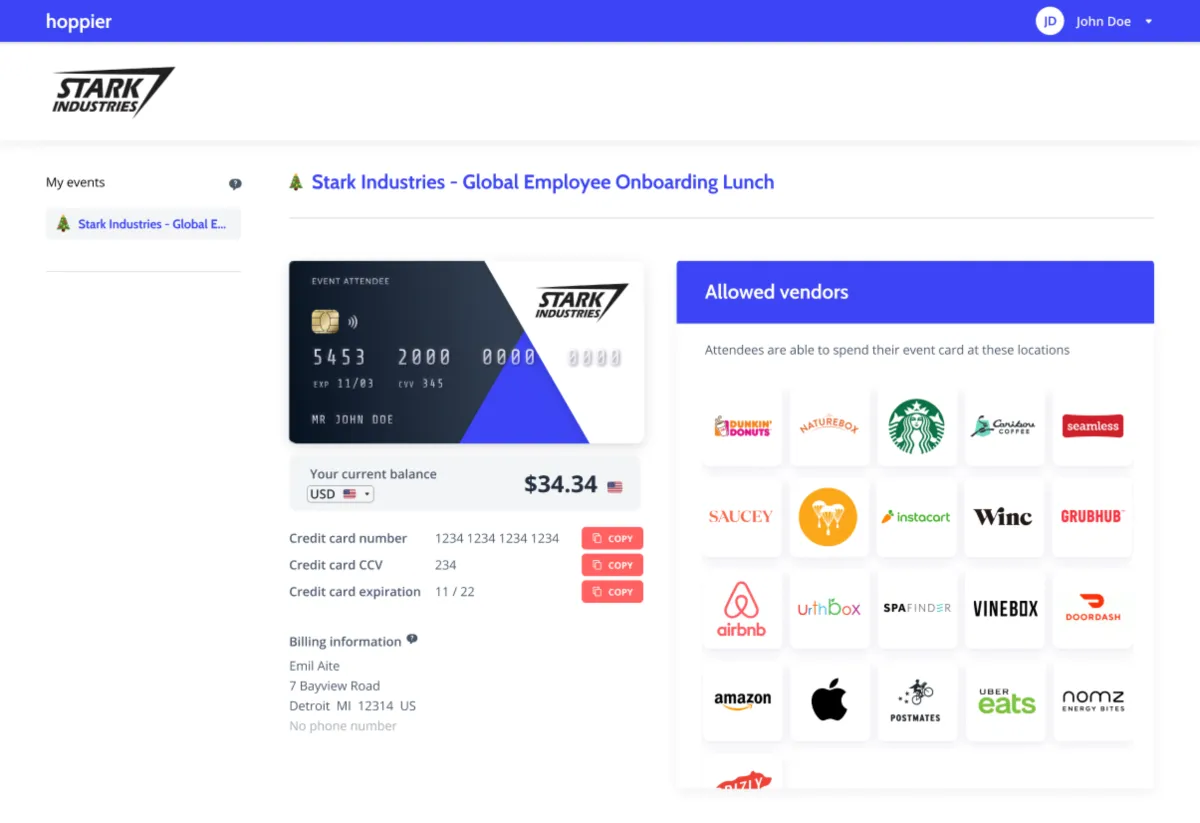Screen dimensions: 1200x823
Task: Open the help icon beside My events
Action: pyautogui.click(x=235, y=184)
